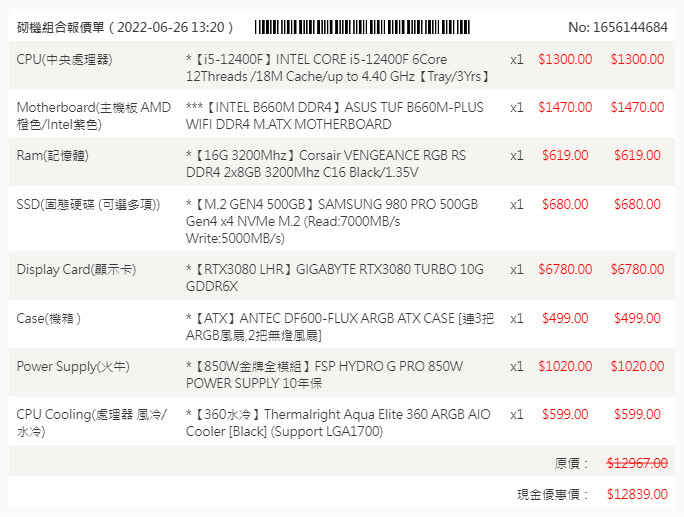Click the SAMSUNG 980 PRO 500GB description
Viewport: 684px width, 517px height.
[334, 221]
